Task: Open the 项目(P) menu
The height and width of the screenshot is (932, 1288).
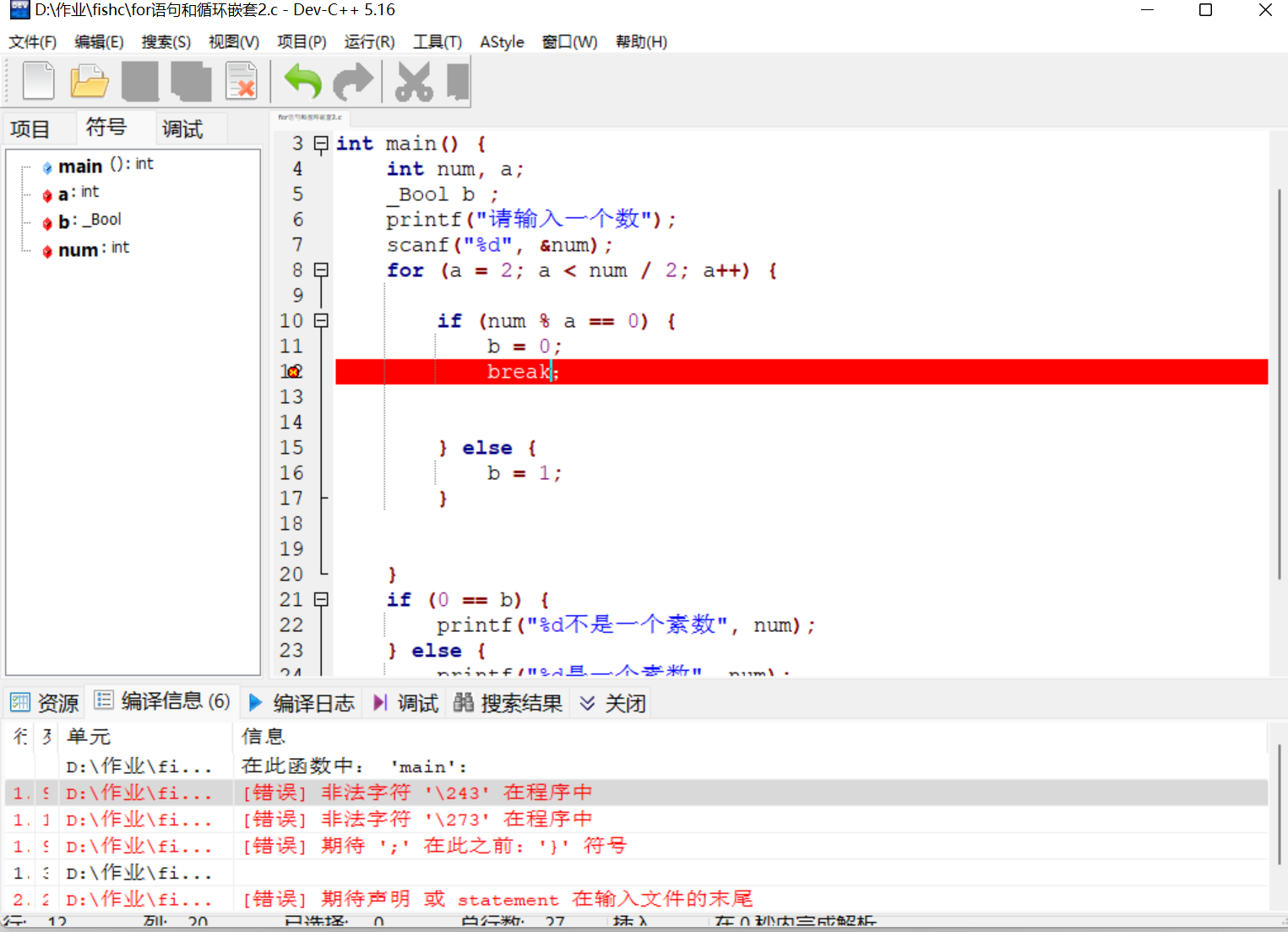Action: (x=302, y=41)
